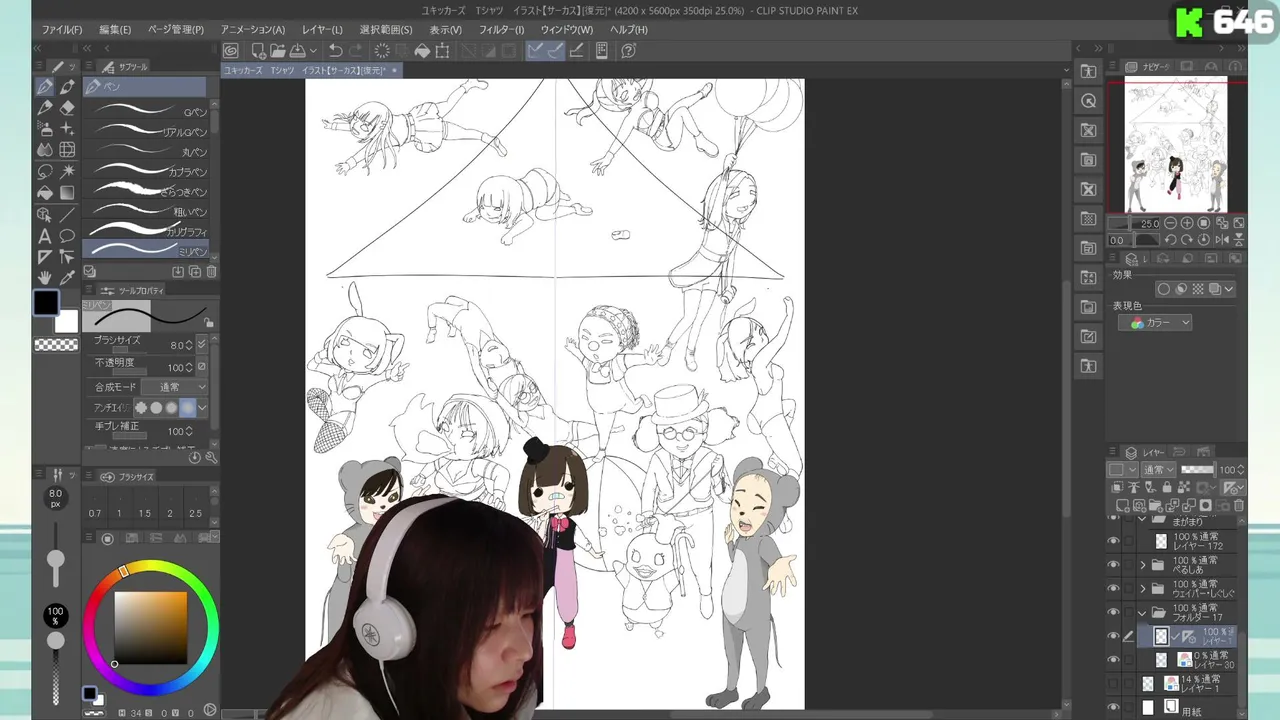Open the layer blending mode dropdown

click(1158, 469)
